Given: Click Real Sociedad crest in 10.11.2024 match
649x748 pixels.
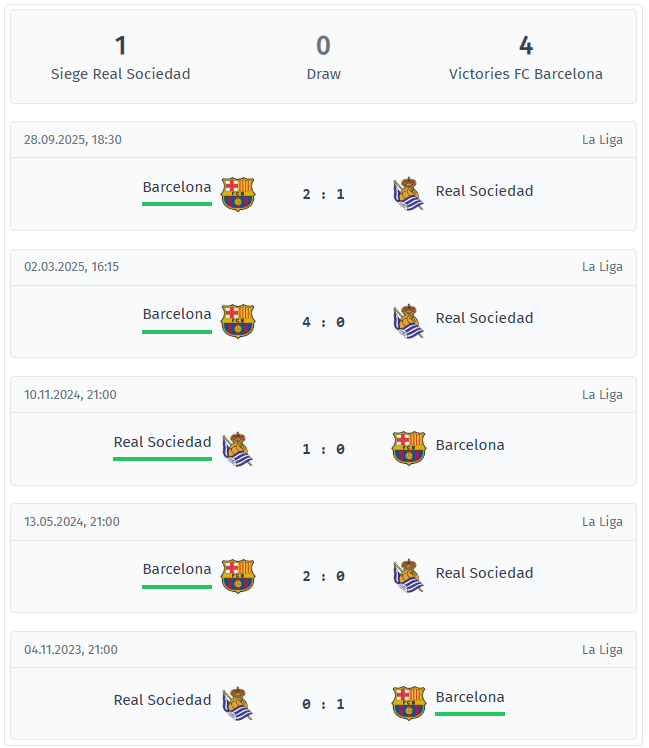Looking at the screenshot, I should [238, 449].
